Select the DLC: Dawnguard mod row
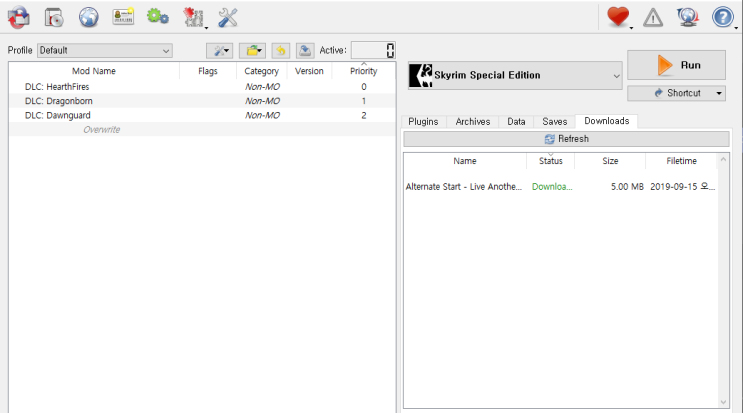This screenshot has width=743, height=413. (x=202, y=115)
